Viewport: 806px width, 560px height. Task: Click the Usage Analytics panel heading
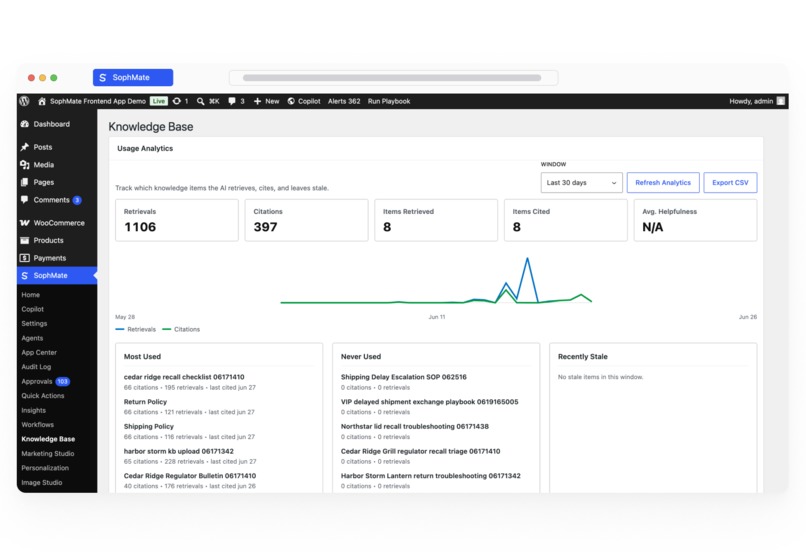(x=145, y=148)
